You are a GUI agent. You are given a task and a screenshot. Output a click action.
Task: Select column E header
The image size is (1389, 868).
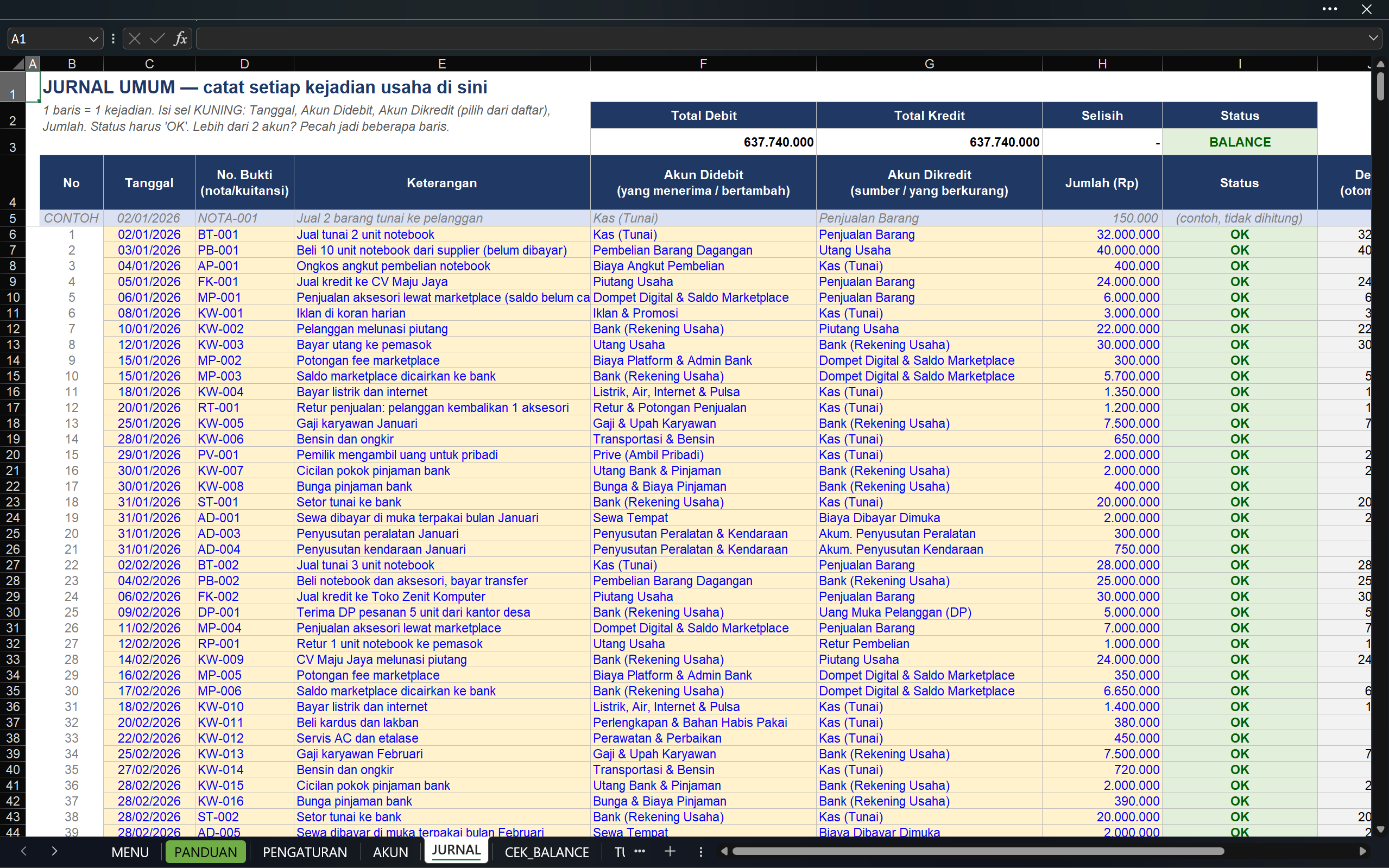[441, 64]
